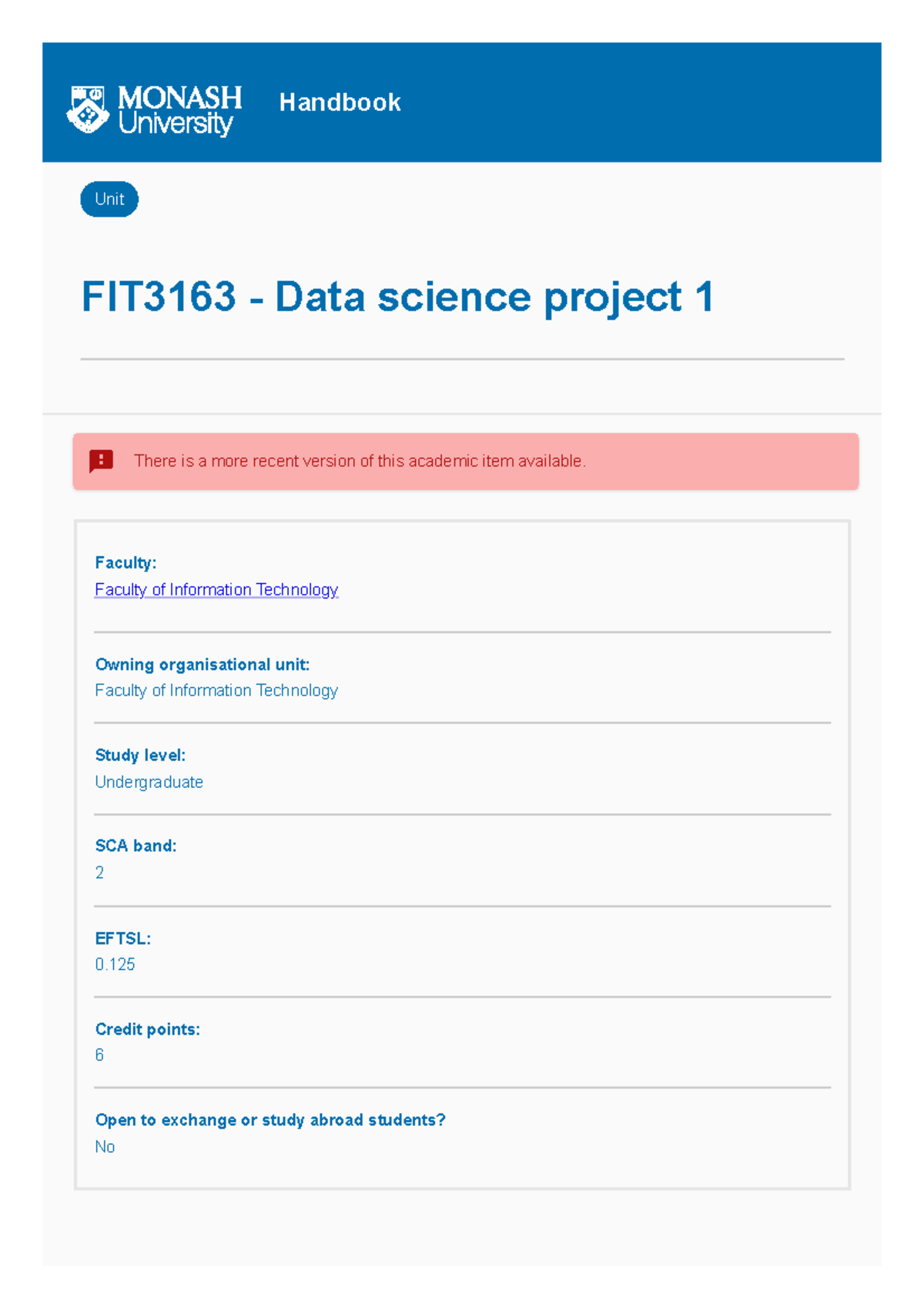Select the EFTSL value 0.125
Image resolution: width=924 pixels, height=1308 pixels.
click(114, 964)
